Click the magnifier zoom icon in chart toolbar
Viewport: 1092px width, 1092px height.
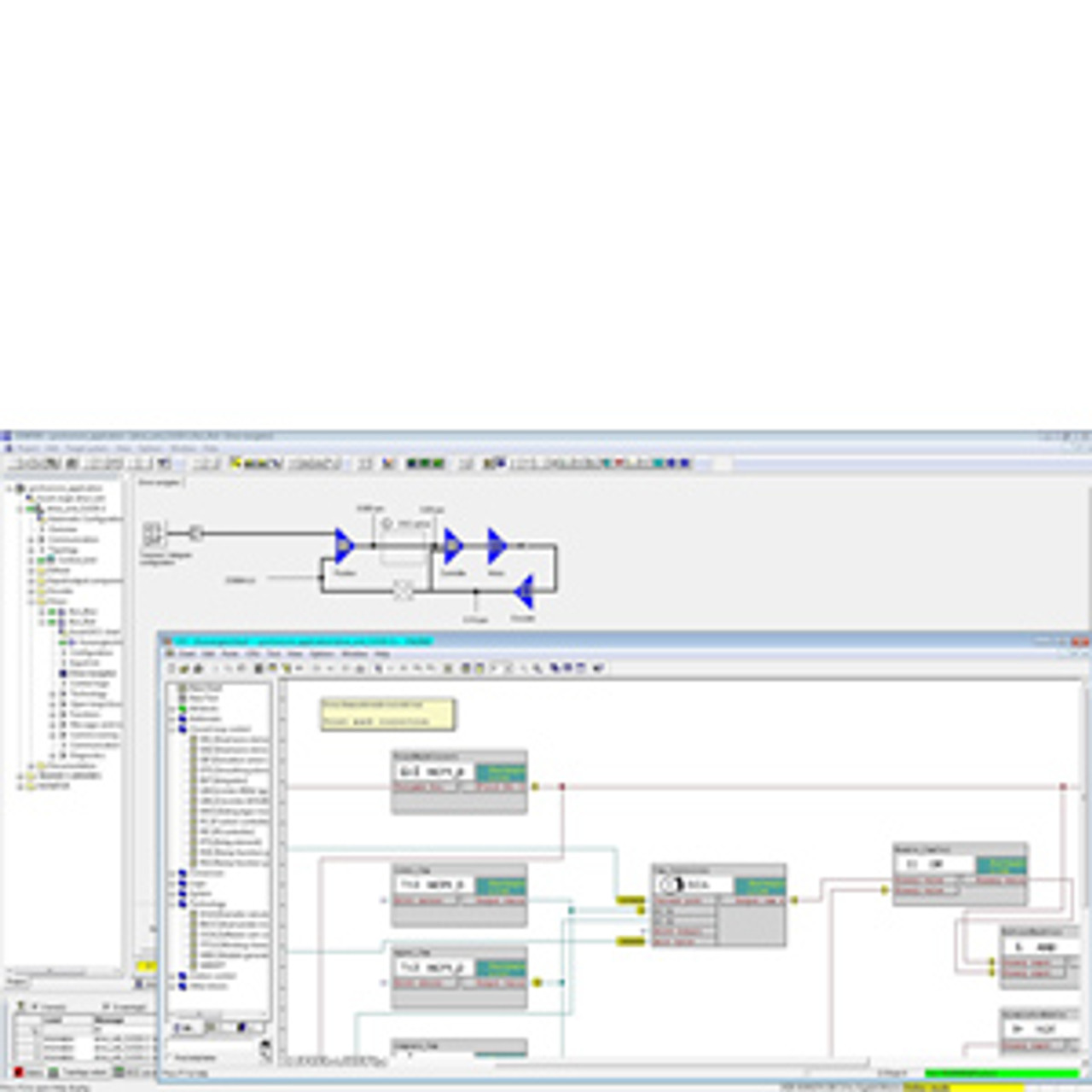(x=537, y=668)
